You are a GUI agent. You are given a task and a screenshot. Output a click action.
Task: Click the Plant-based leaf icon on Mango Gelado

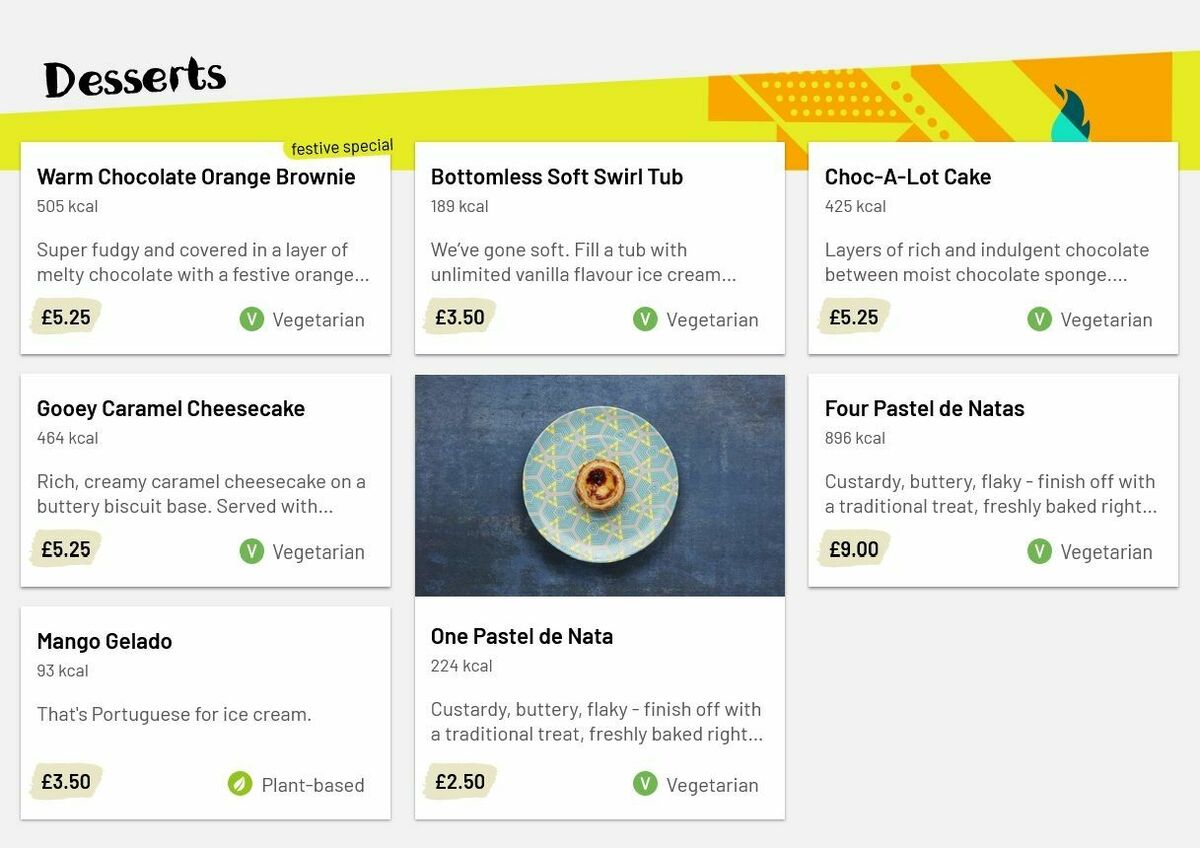pos(240,785)
